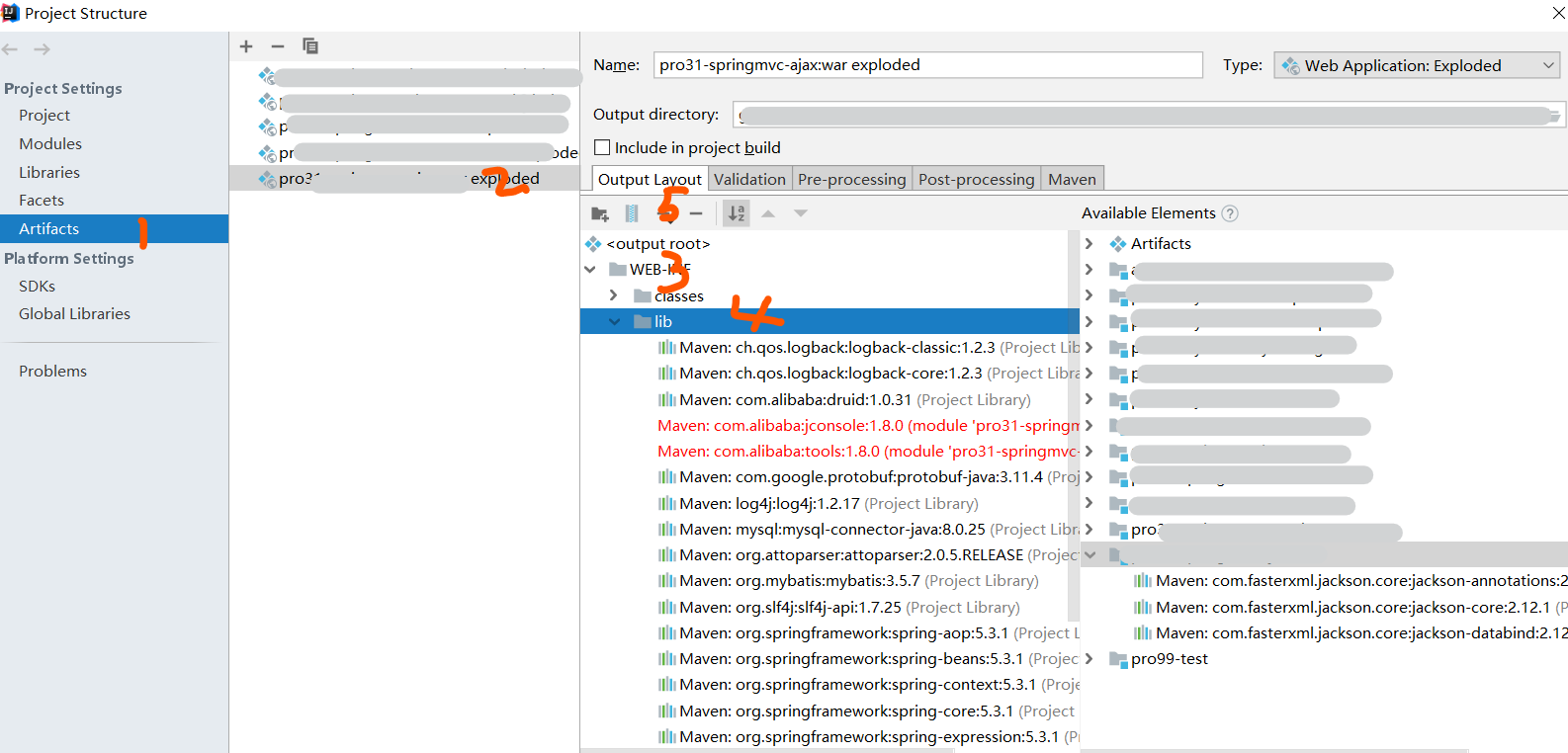Click the Artifacts node icon in Available Elements
1568x753 pixels.
[1118, 244]
